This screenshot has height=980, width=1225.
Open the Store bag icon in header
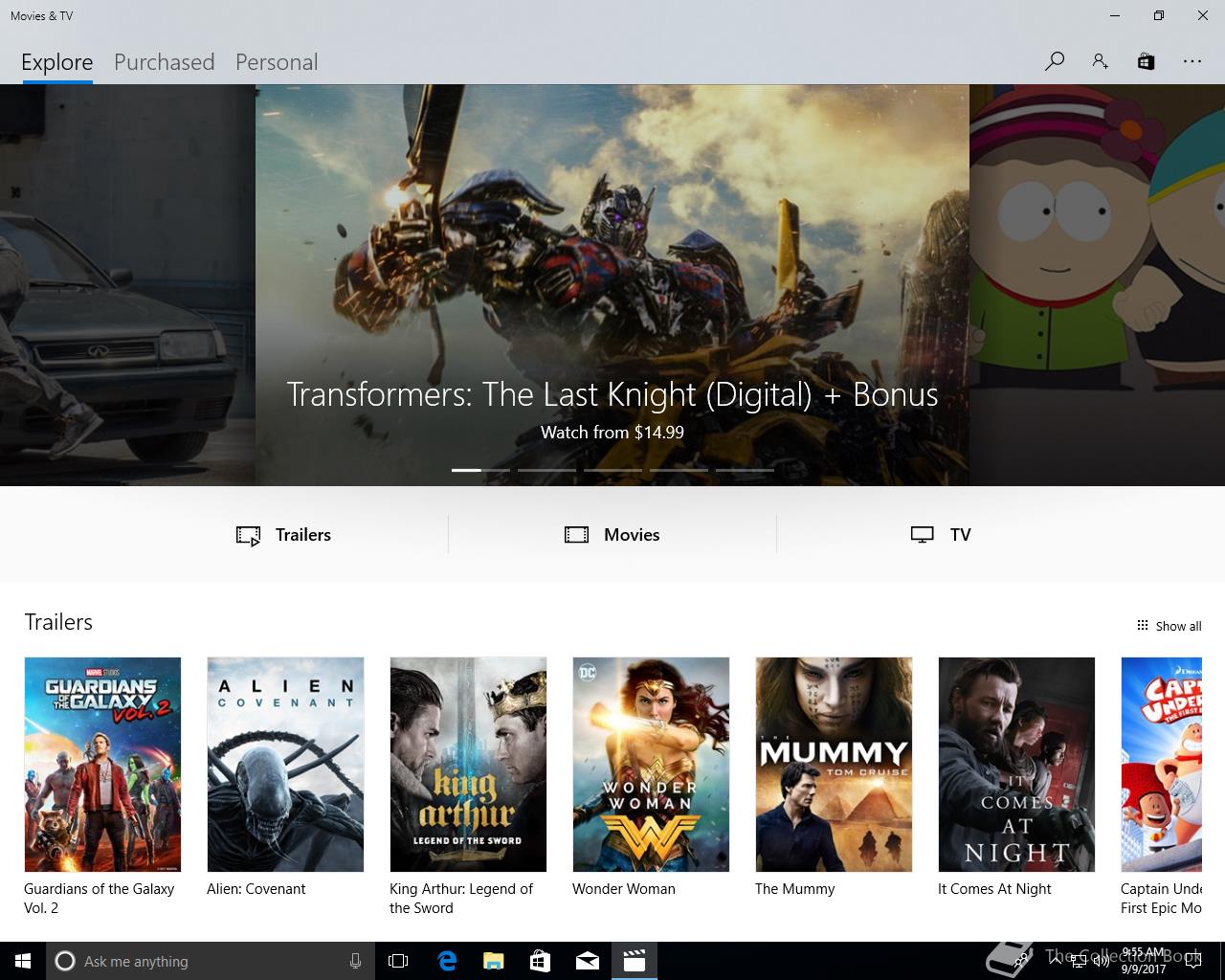1146,61
